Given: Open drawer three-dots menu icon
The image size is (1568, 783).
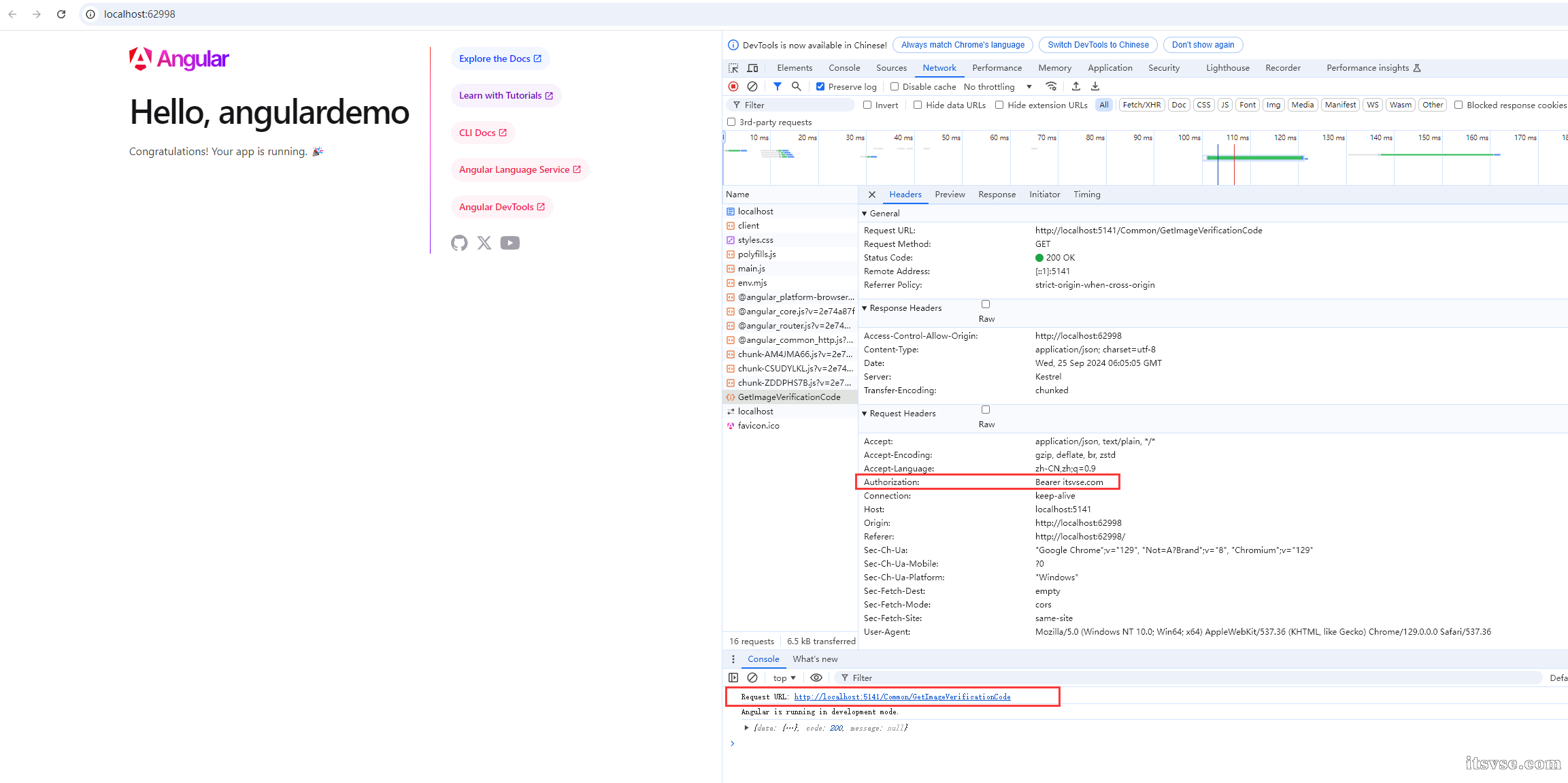Looking at the screenshot, I should pos(733,659).
